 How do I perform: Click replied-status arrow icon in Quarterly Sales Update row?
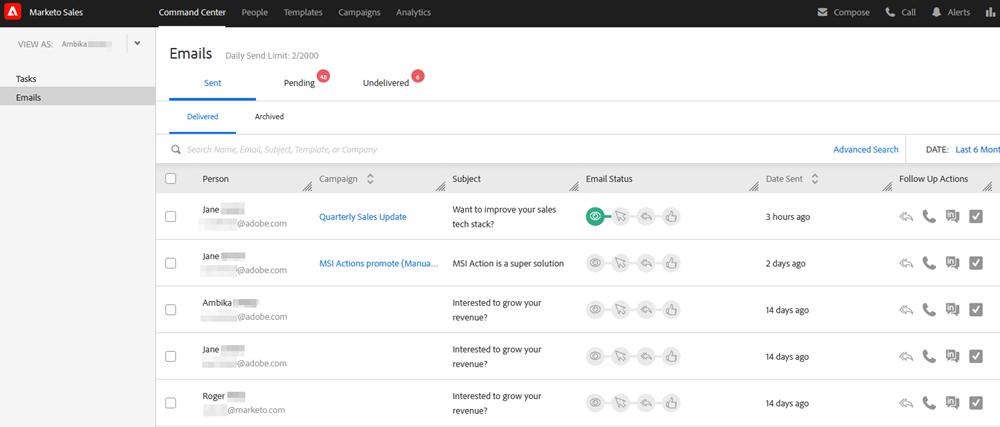click(x=645, y=217)
